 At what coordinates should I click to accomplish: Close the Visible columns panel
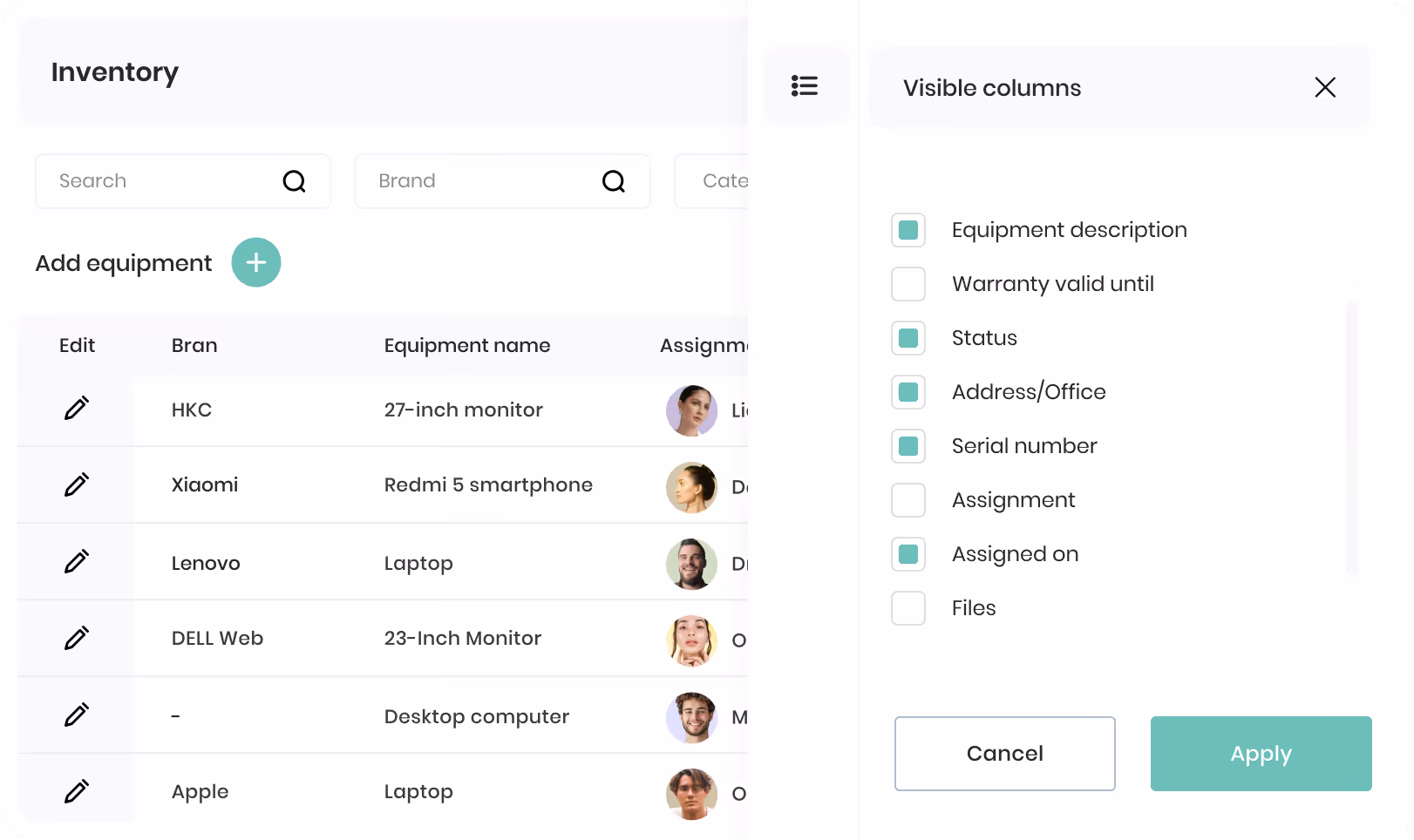(1325, 87)
